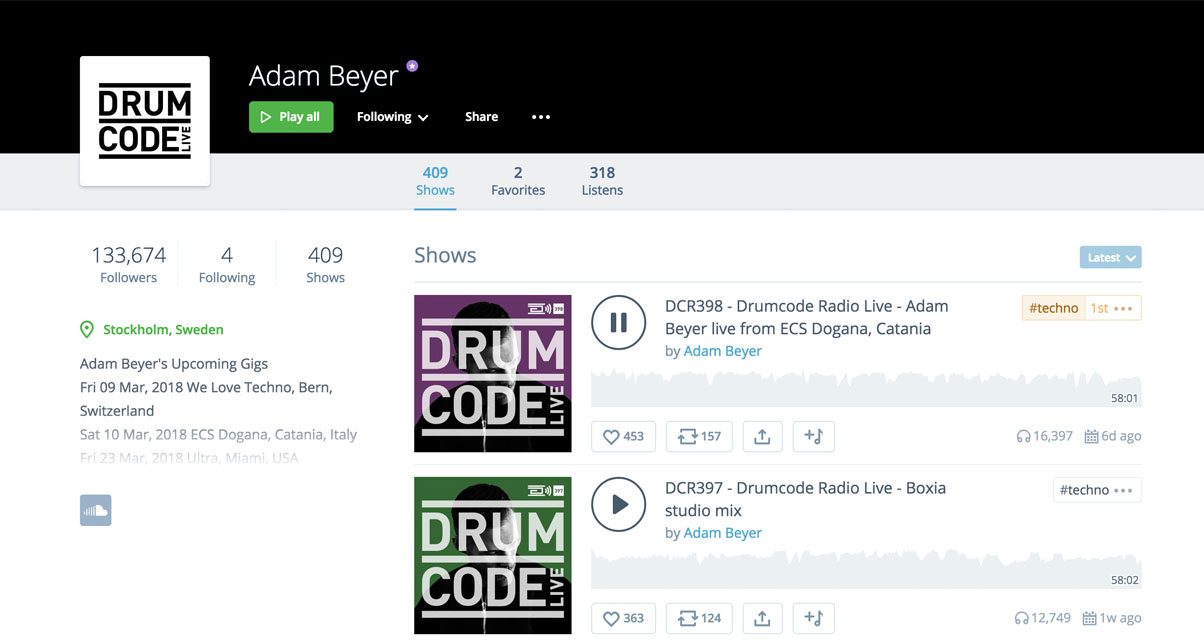Like the DCR398 show with 453 favorites
Image resolution: width=1204 pixels, height=642 pixels.
pos(623,436)
